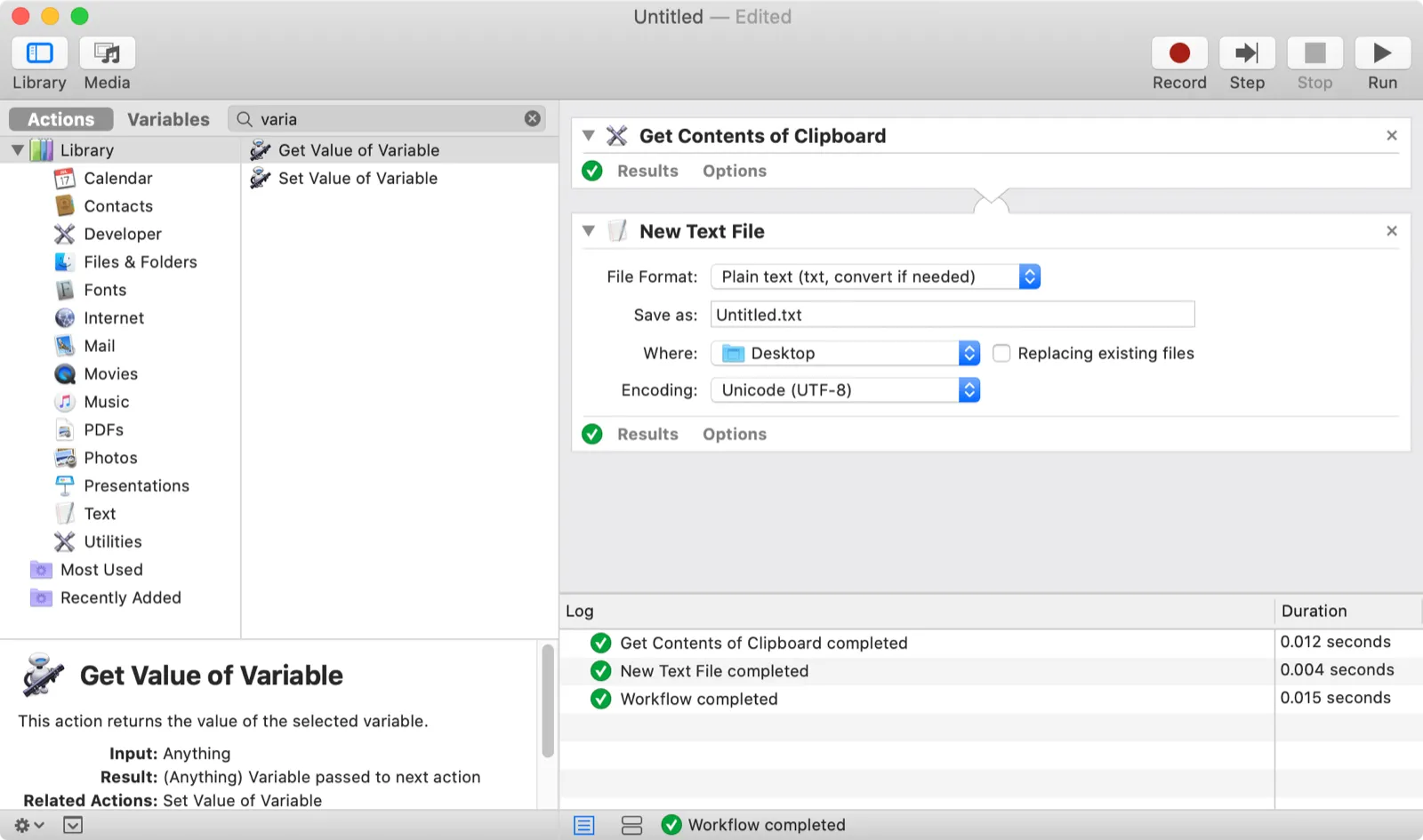Hide the action description panel
The height and width of the screenshot is (840, 1423).
click(x=73, y=825)
